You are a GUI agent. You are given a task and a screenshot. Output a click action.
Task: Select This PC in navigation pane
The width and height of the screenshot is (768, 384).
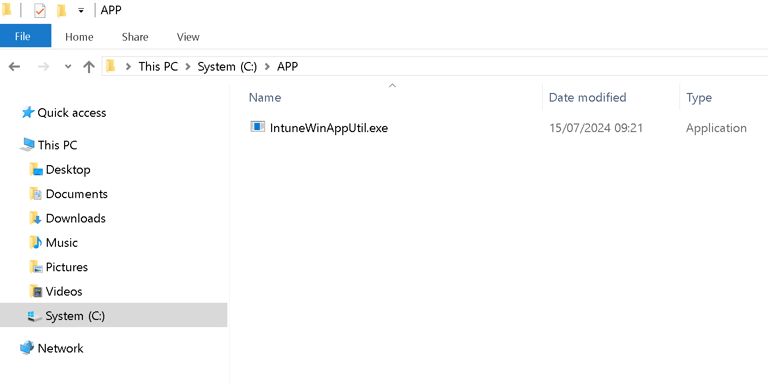pyautogui.click(x=57, y=145)
